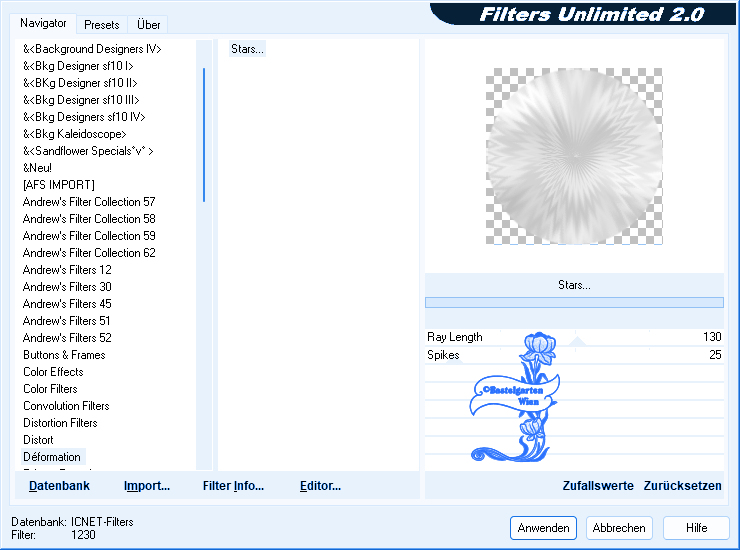Pick Andrew's Filters 52 entry
Screen dimensions: 740x550
pyautogui.click(x=67, y=338)
